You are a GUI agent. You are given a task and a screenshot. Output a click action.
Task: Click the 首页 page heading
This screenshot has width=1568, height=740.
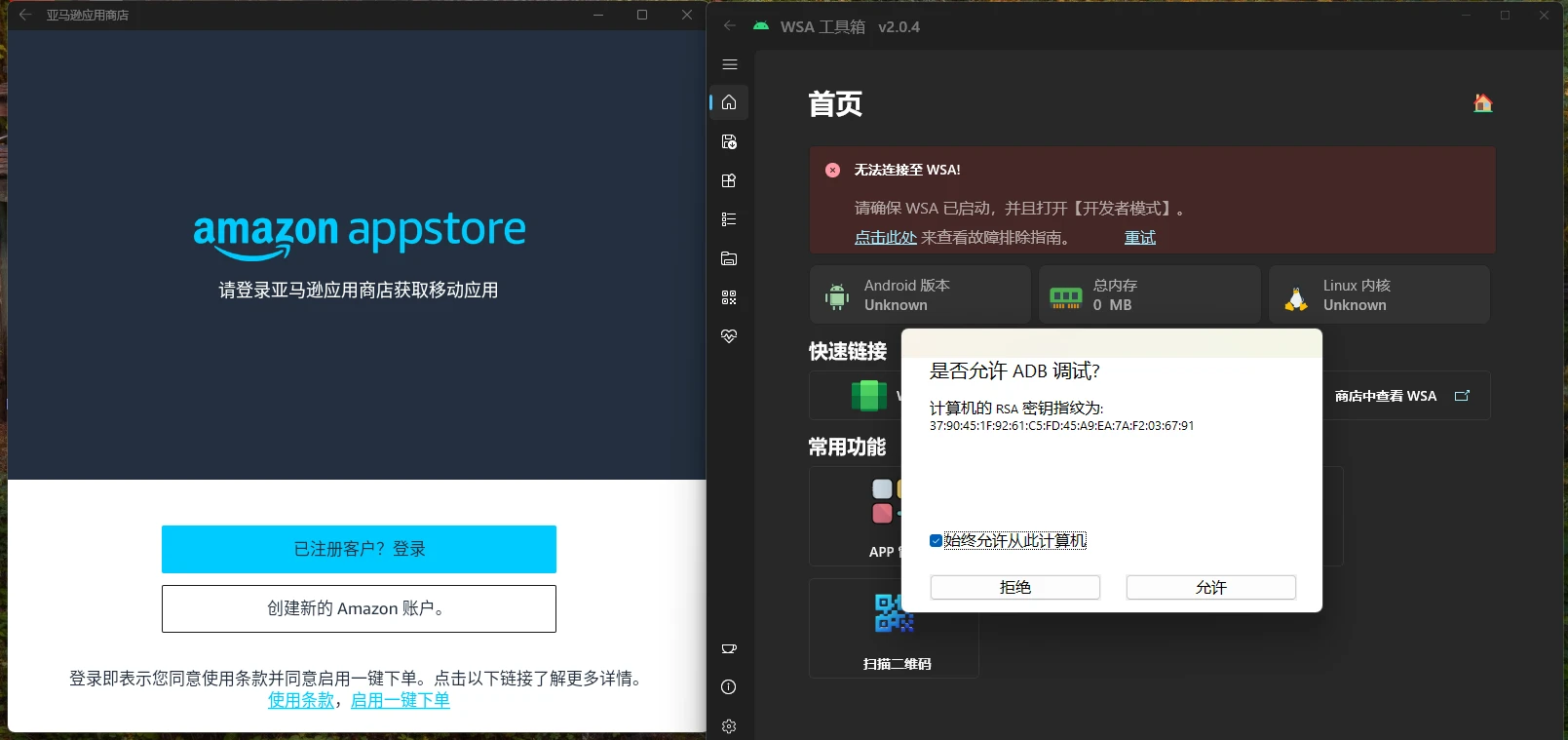[835, 103]
